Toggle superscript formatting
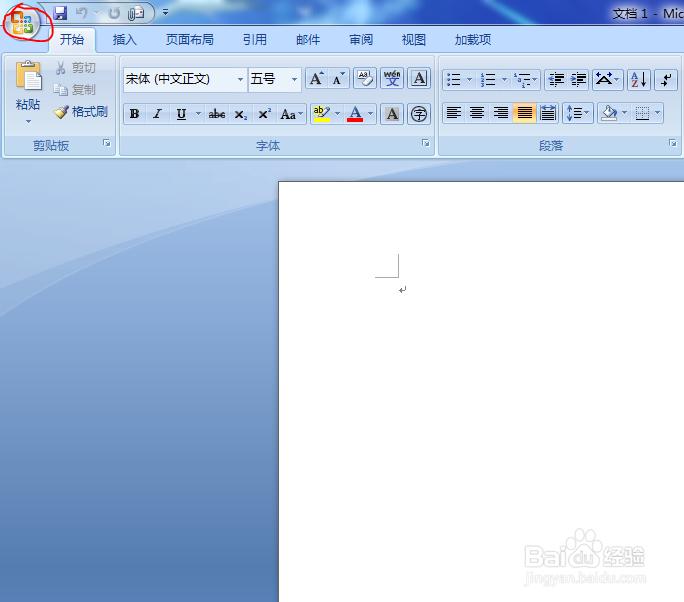The image size is (684, 602). pyautogui.click(x=265, y=114)
